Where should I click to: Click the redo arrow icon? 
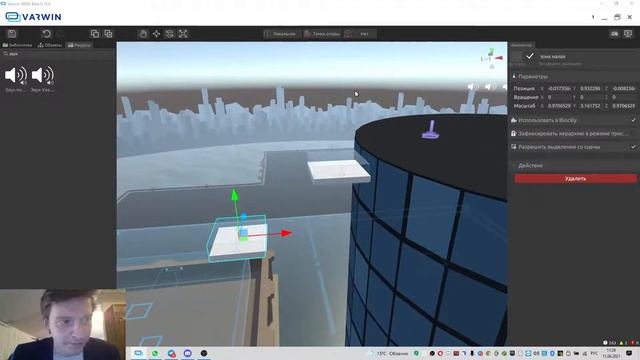coord(60,33)
